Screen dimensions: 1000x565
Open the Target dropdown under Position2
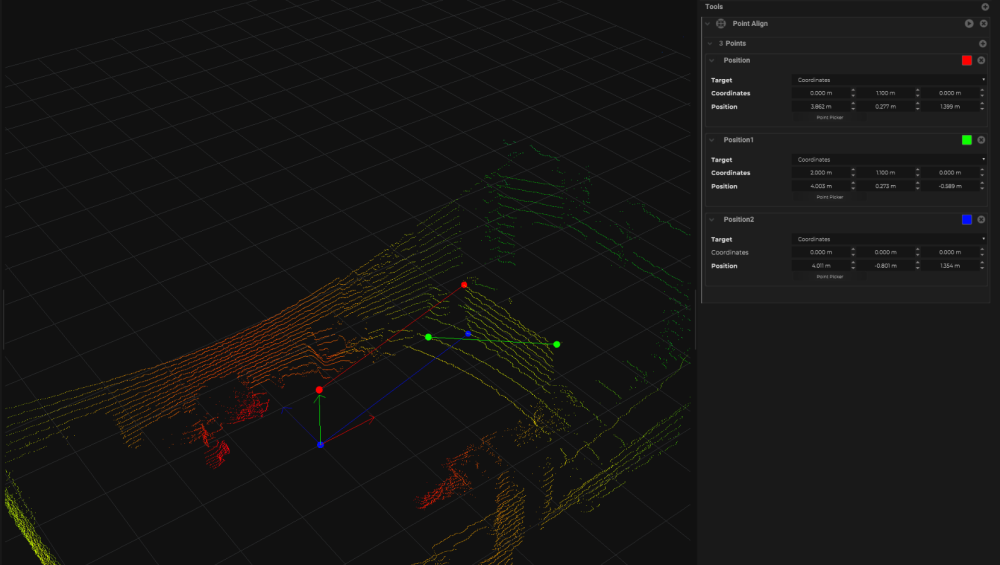click(x=889, y=240)
